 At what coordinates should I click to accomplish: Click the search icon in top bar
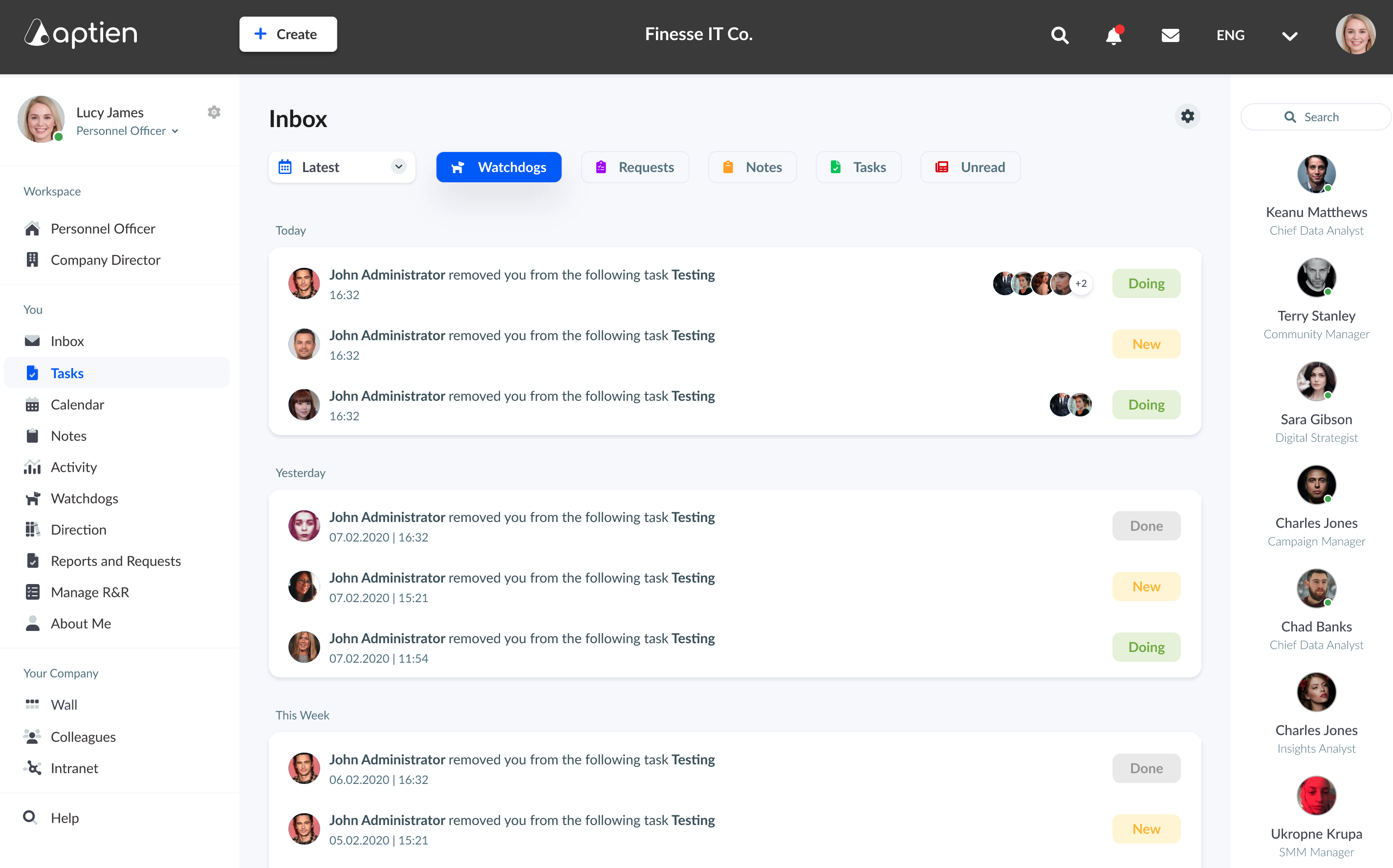click(x=1060, y=35)
